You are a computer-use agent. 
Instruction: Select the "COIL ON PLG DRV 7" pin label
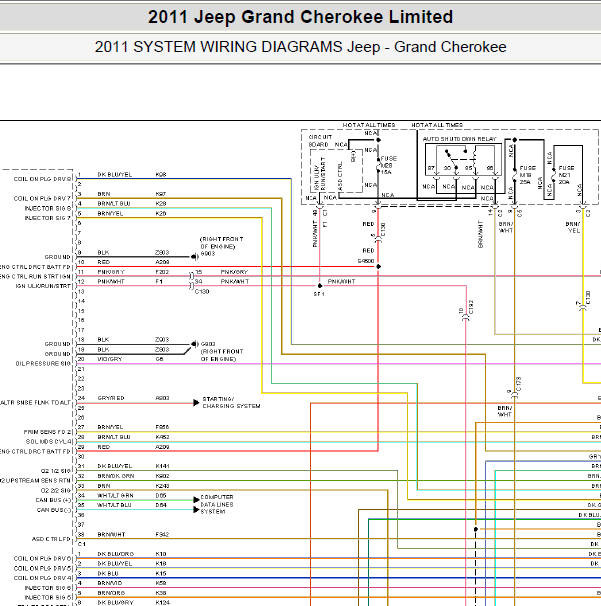[x=43, y=199]
